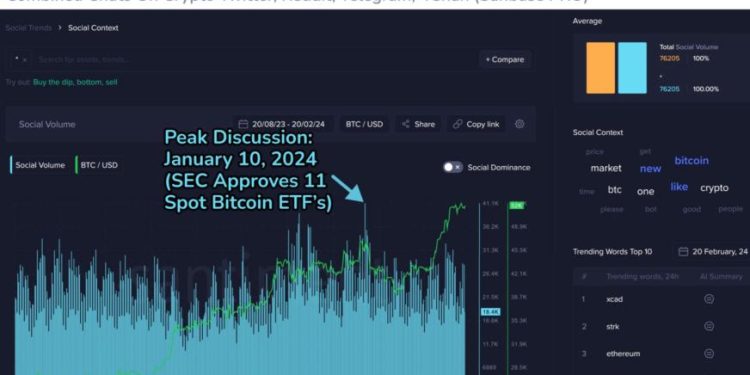Viewport: 750px width, 375px height.
Task: Click the word 'bitcoin' in Social Context
Action: tap(692, 161)
